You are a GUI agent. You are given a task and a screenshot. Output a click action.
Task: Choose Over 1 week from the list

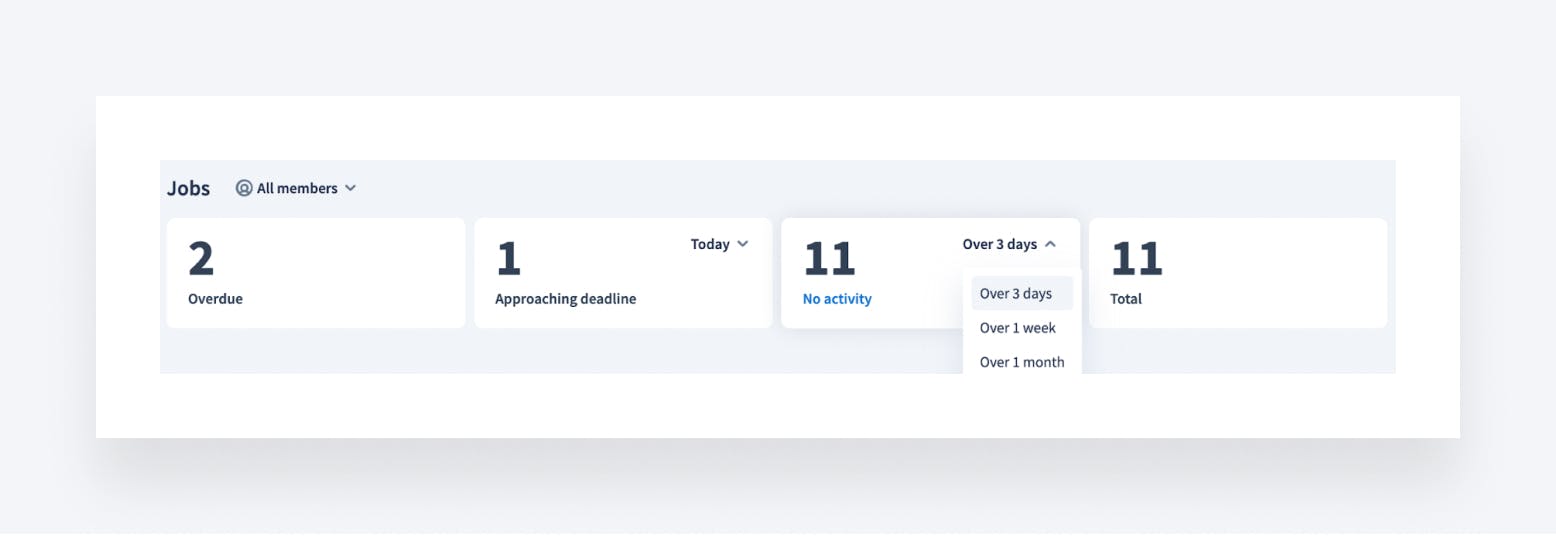coord(1017,328)
